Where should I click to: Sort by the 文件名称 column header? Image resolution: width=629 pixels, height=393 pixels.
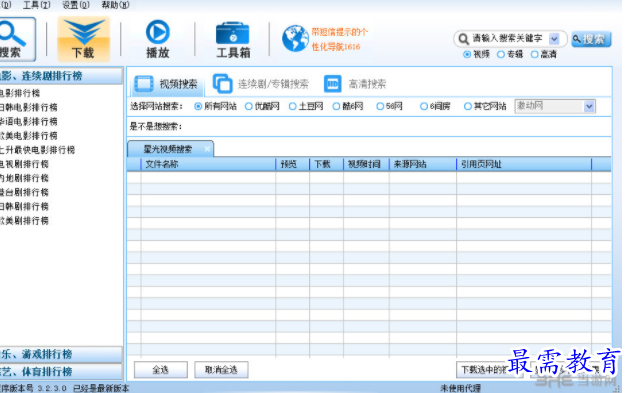pos(208,164)
